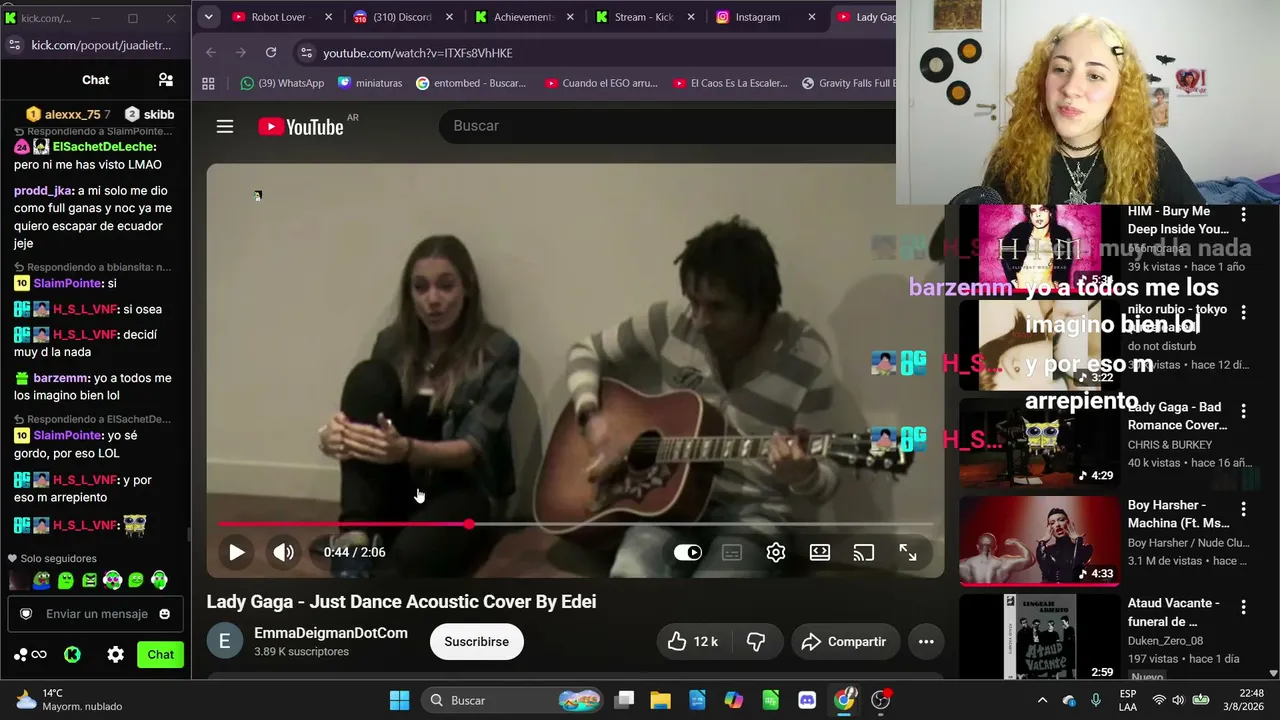Open OBS Studio from taskbar

(881, 700)
